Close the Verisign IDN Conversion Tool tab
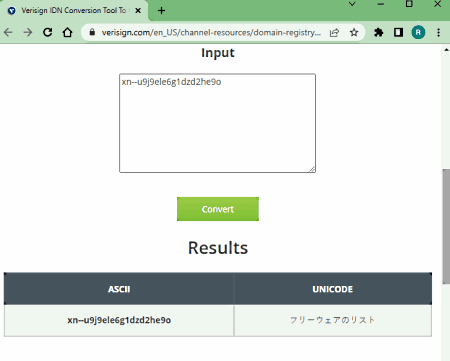450x361 pixels. 138,11
